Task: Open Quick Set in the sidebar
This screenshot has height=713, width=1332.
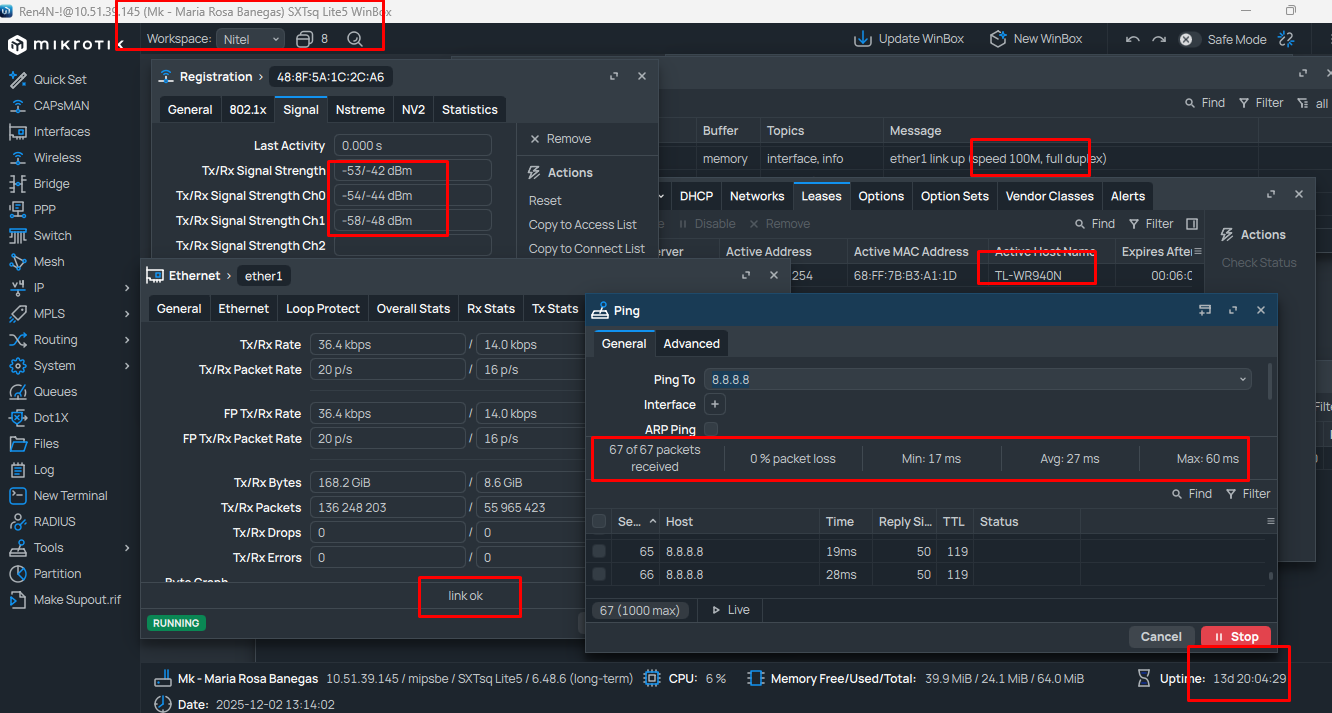Action: 60,79
